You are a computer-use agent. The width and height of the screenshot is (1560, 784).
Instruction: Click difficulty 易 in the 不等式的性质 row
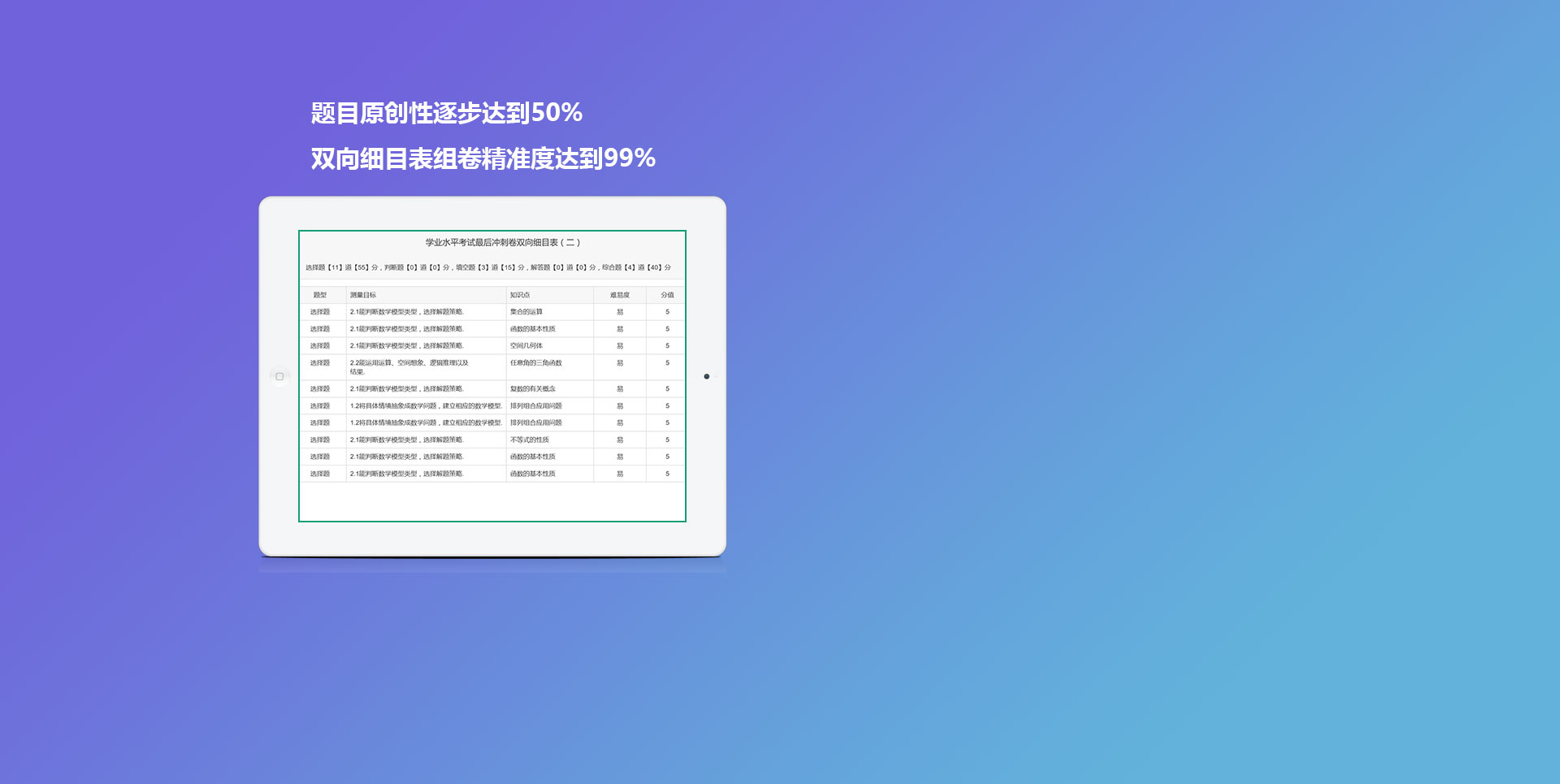coord(620,440)
